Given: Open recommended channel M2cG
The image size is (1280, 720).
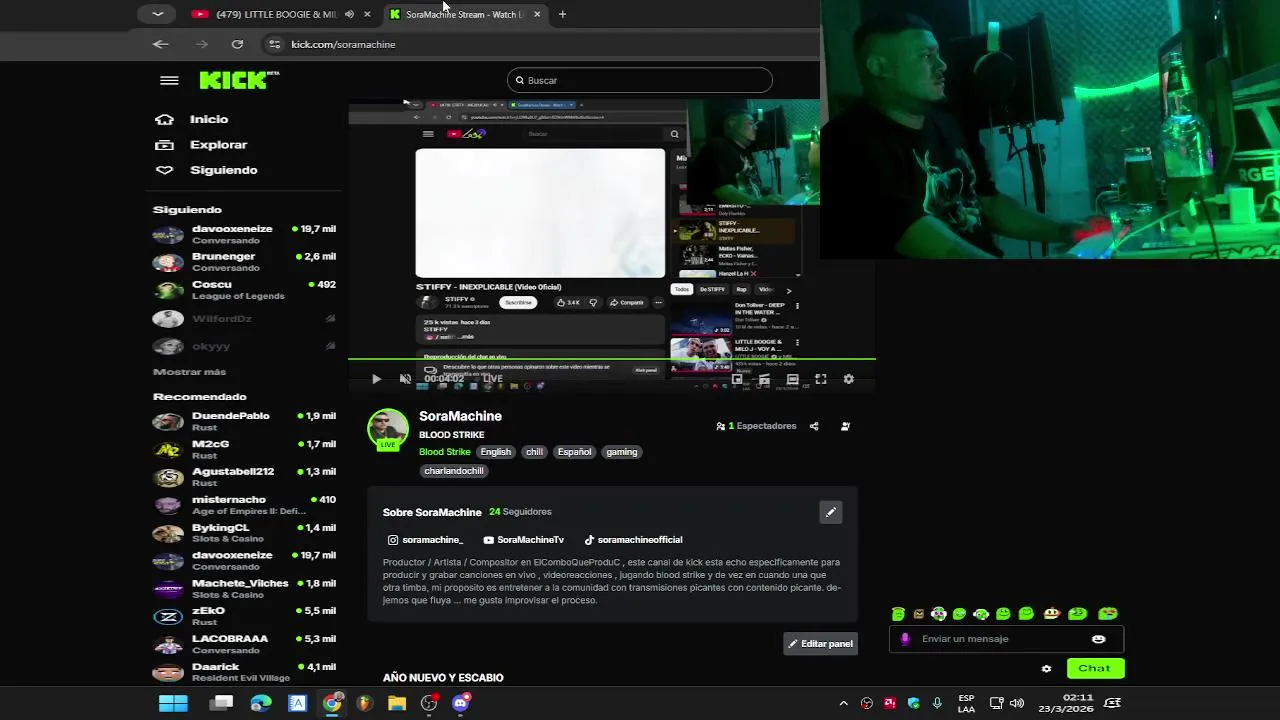Looking at the screenshot, I should click(244, 449).
